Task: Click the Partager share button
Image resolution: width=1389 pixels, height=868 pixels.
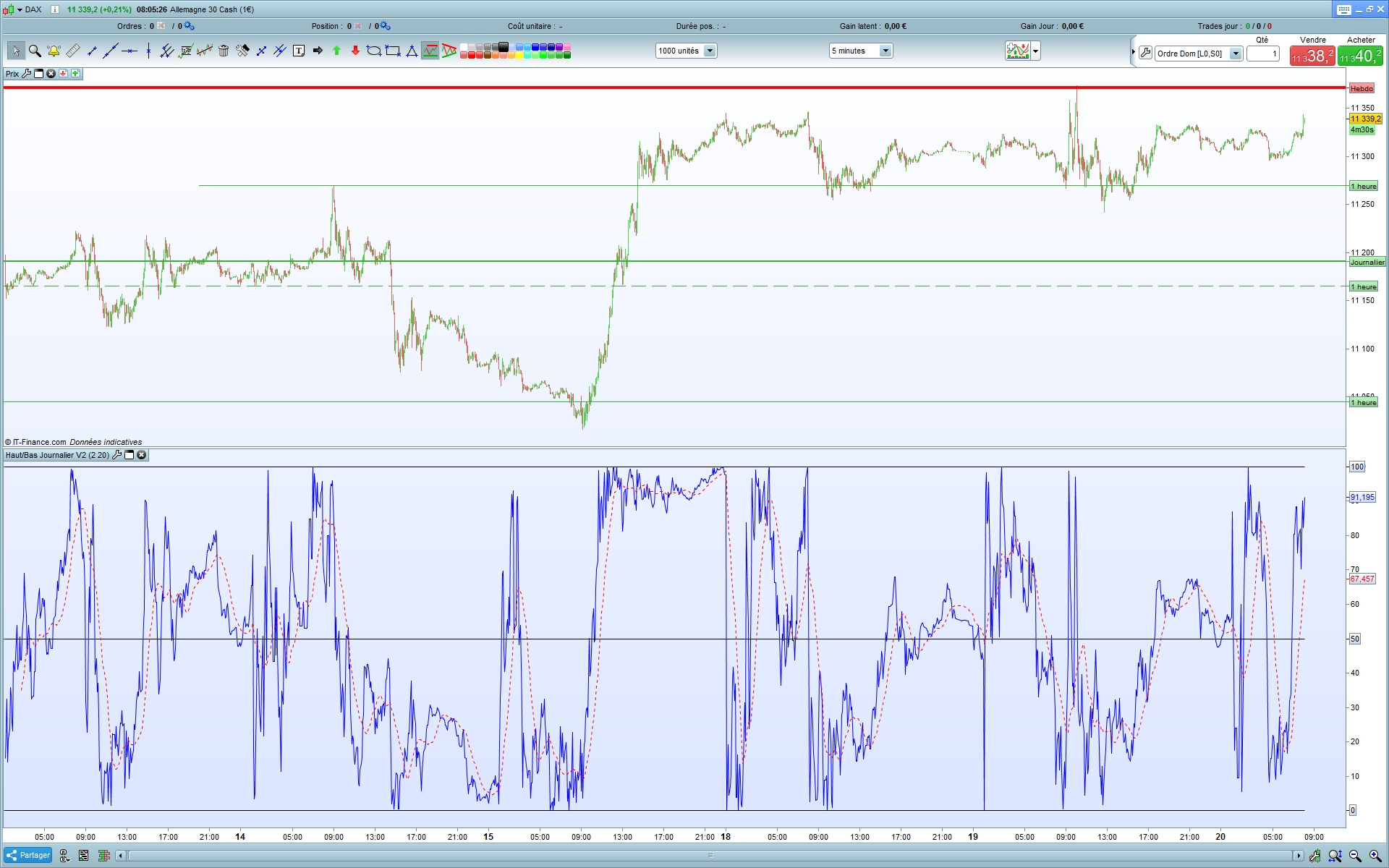Action: [28, 855]
